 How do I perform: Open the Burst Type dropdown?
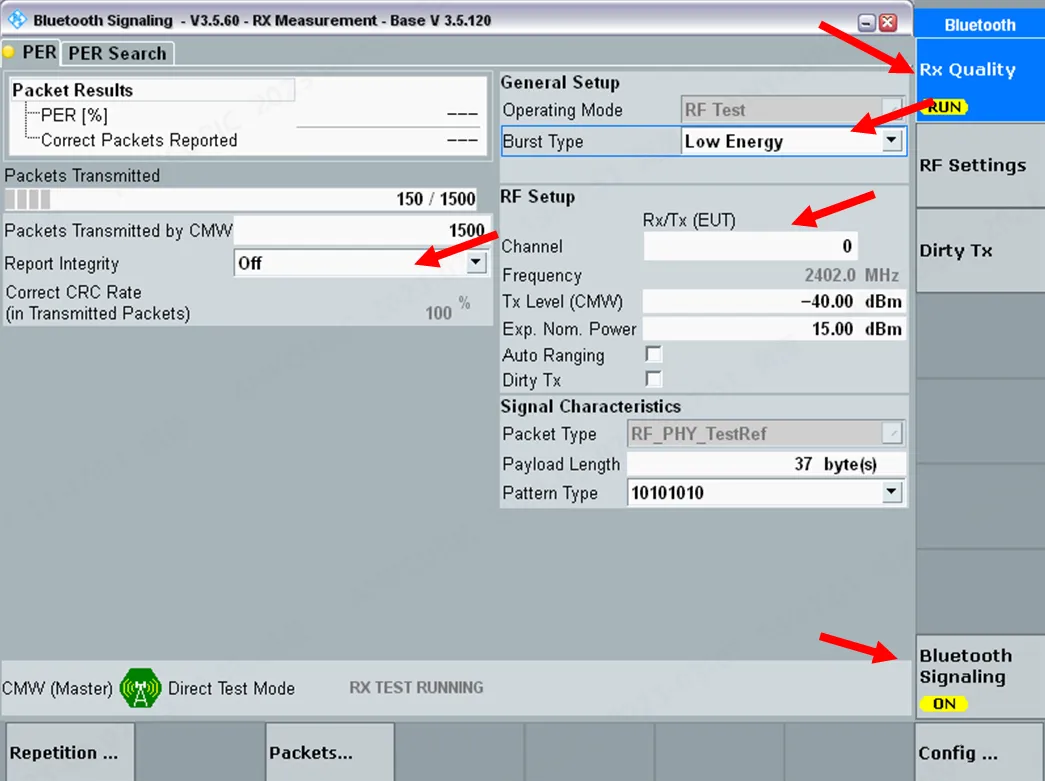click(892, 141)
